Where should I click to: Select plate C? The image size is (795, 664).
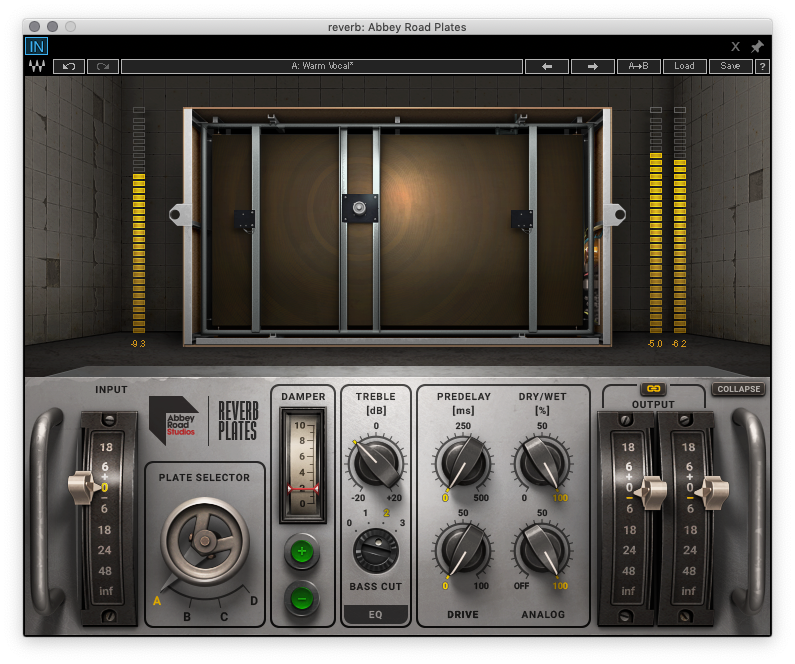(x=224, y=616)
